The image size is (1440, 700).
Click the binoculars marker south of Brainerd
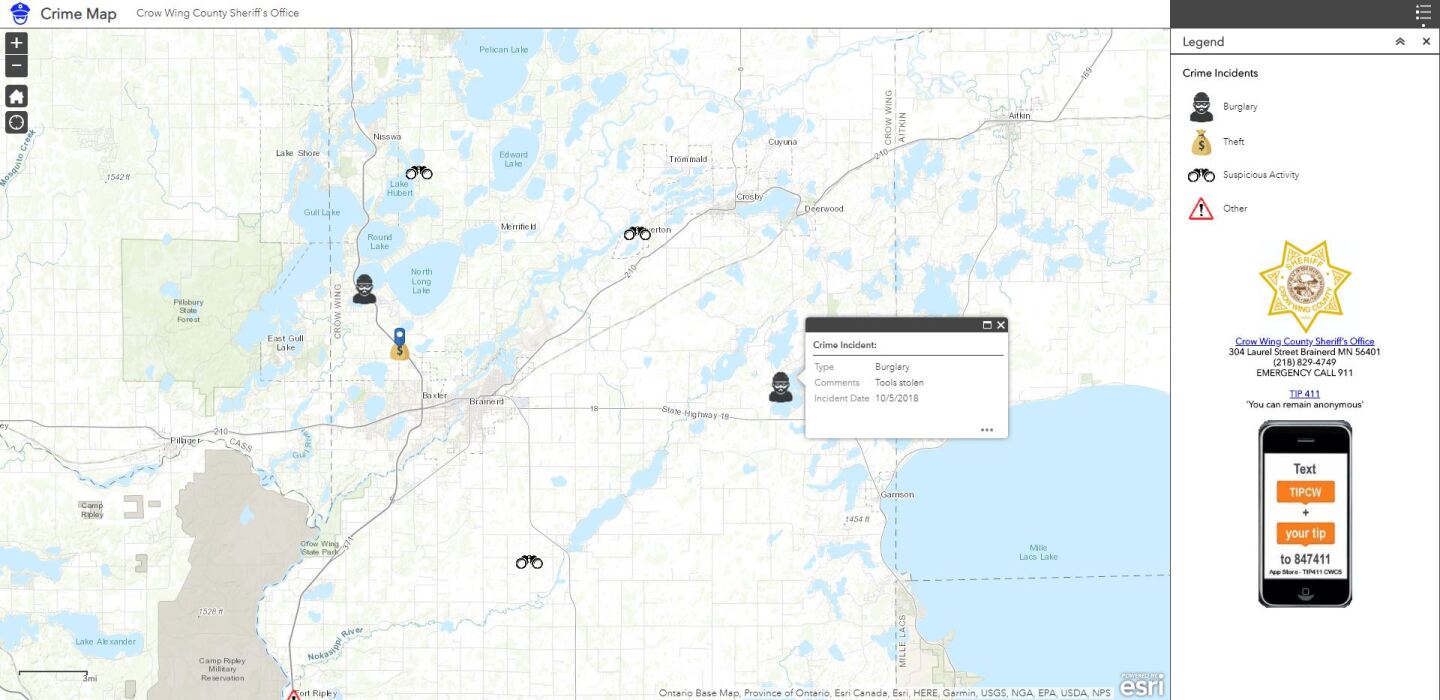coord(529,562)
